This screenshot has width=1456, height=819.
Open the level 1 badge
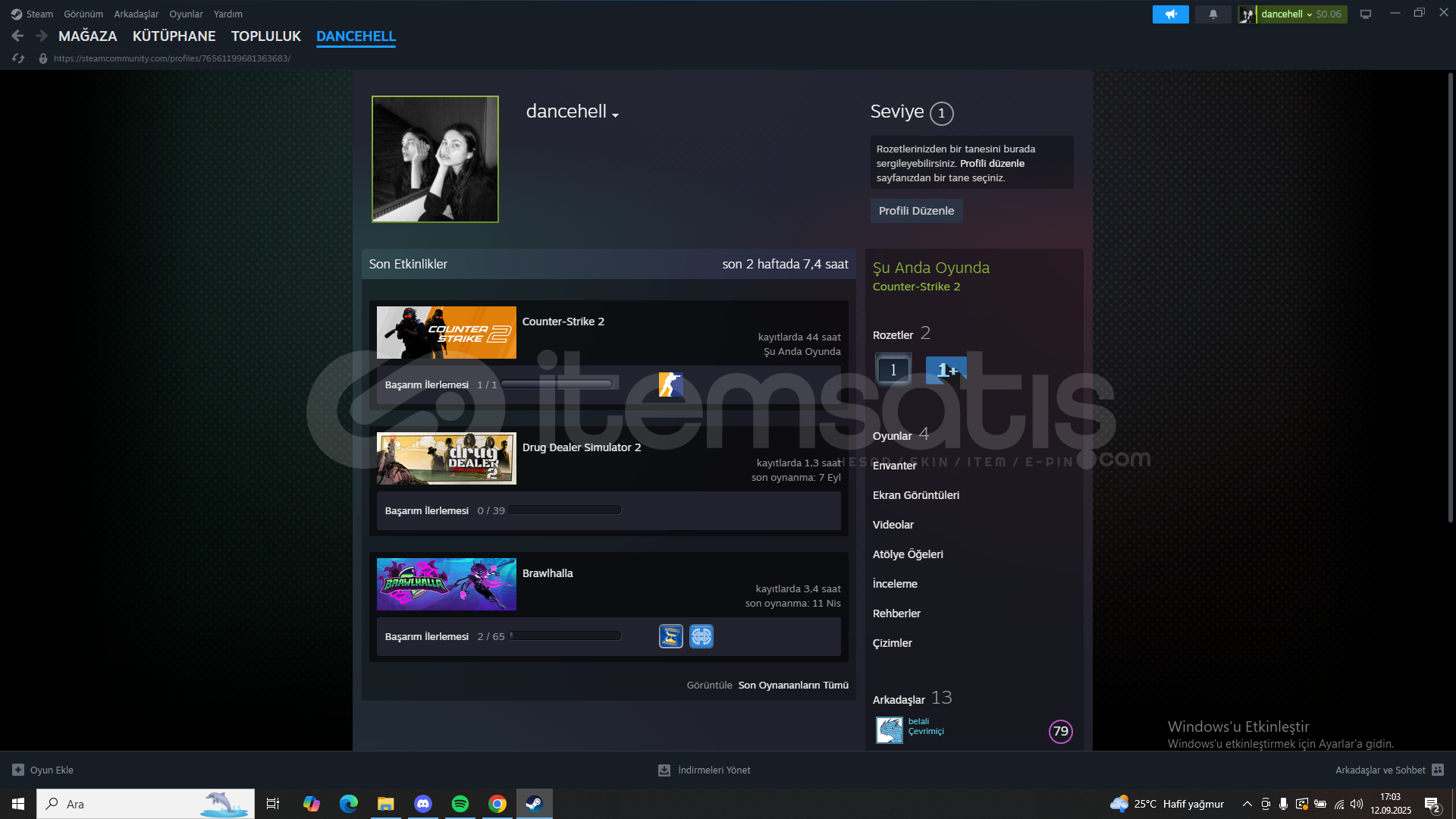[x=893, y=369]
